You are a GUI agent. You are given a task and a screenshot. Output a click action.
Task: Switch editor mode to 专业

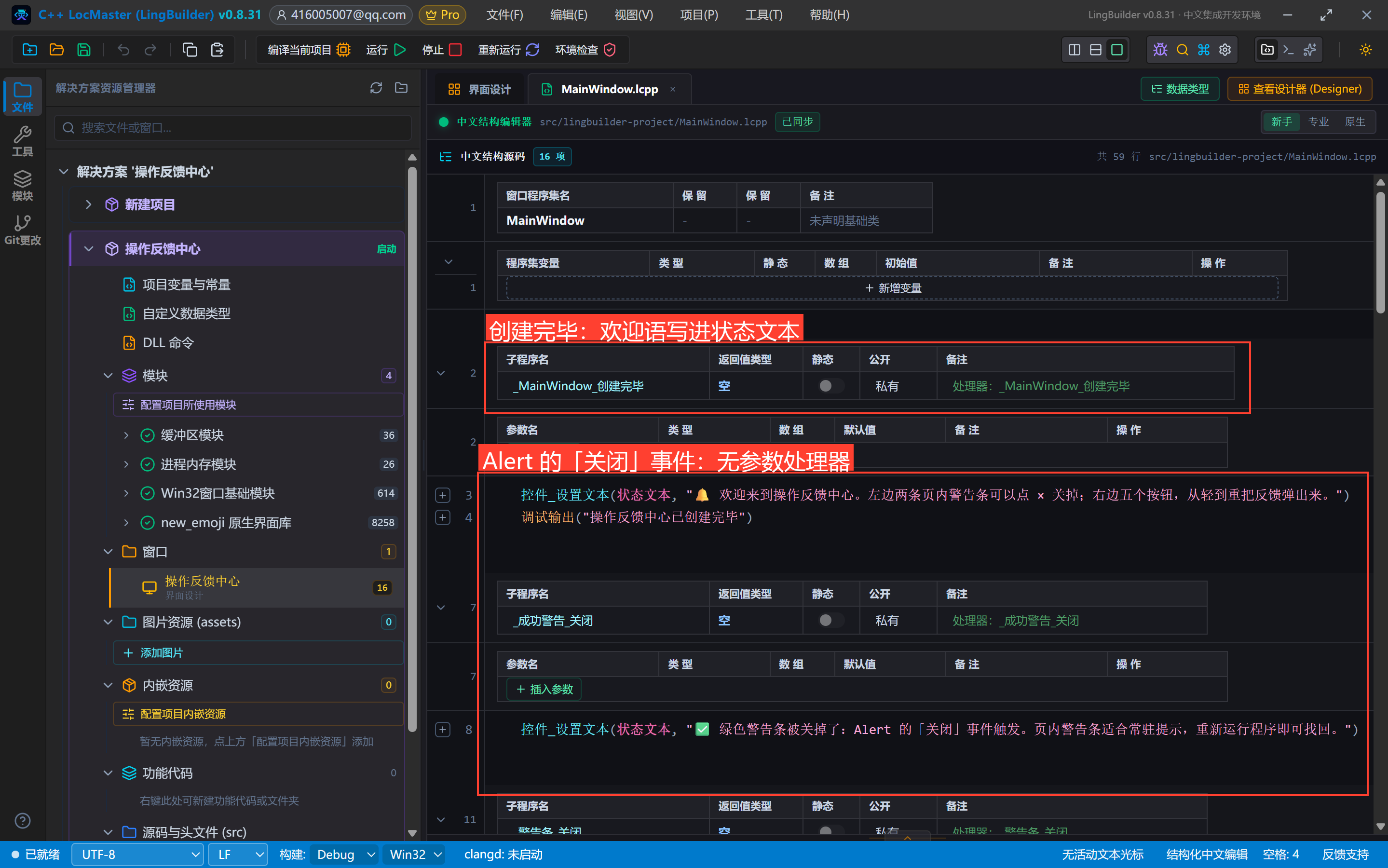pos(1318,122)
